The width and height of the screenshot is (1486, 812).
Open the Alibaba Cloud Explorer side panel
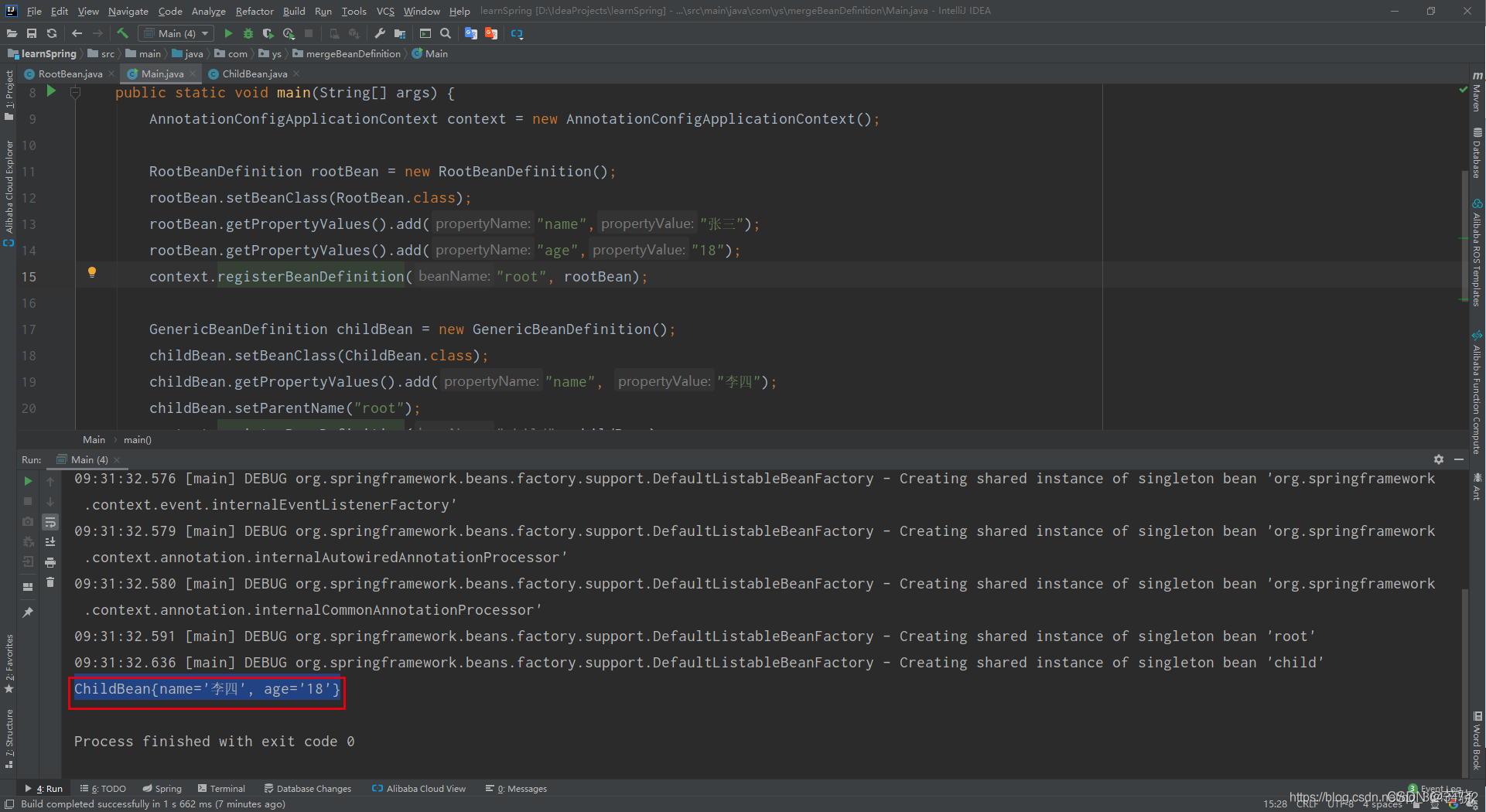pos(9,193)
